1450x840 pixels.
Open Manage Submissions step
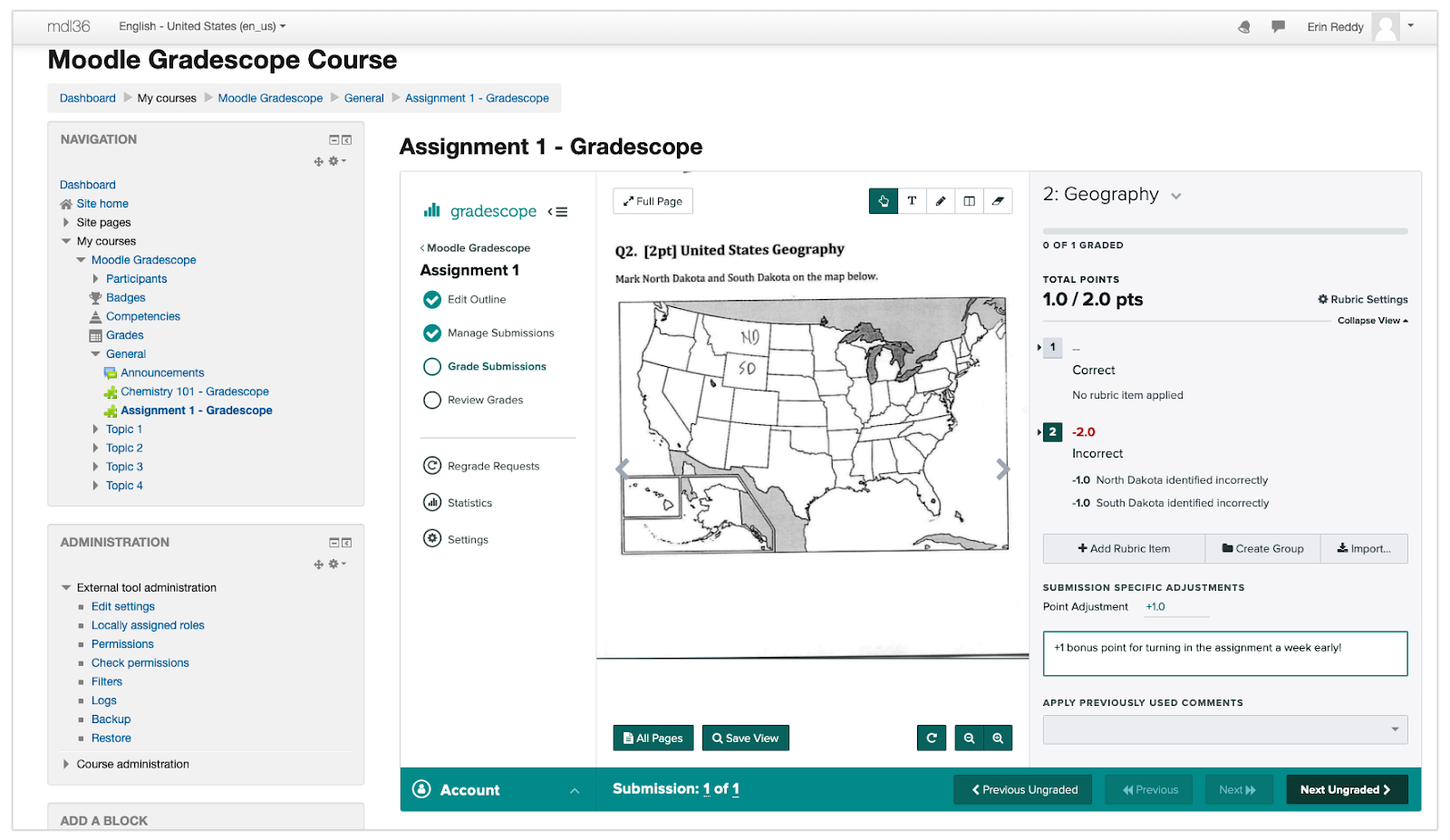(500, 333)
